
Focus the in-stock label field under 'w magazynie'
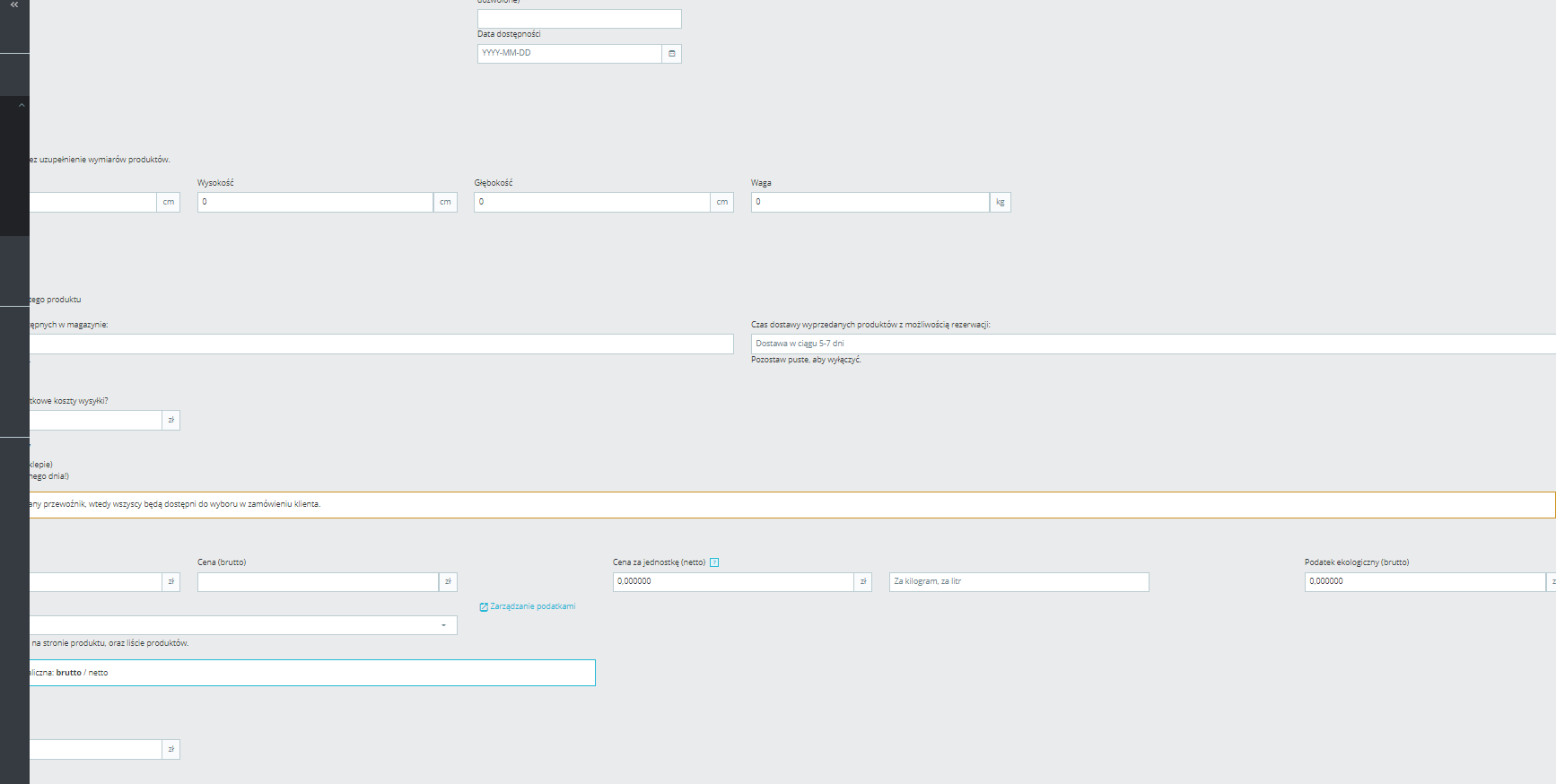pyautogui.click(x=381, y=344)
